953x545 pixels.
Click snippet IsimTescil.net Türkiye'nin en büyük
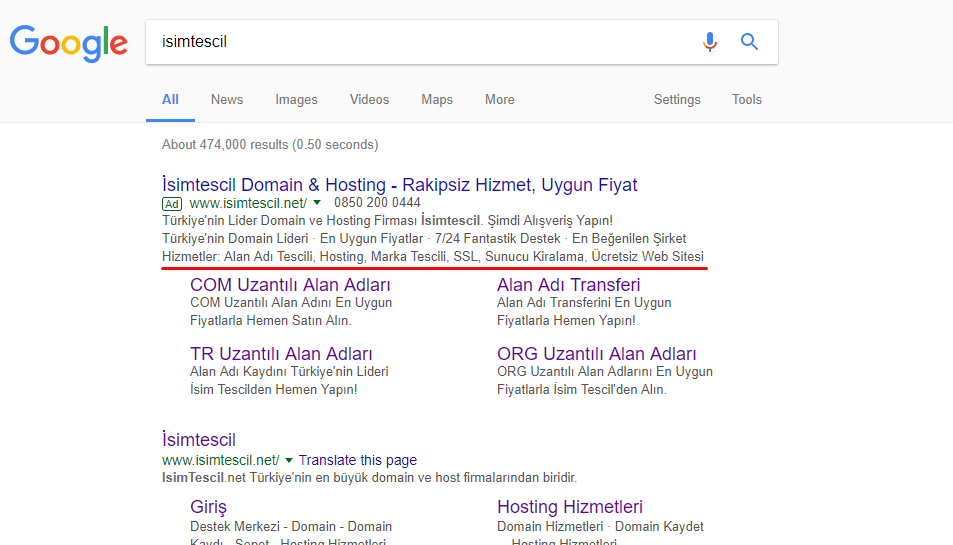point(369,478)
